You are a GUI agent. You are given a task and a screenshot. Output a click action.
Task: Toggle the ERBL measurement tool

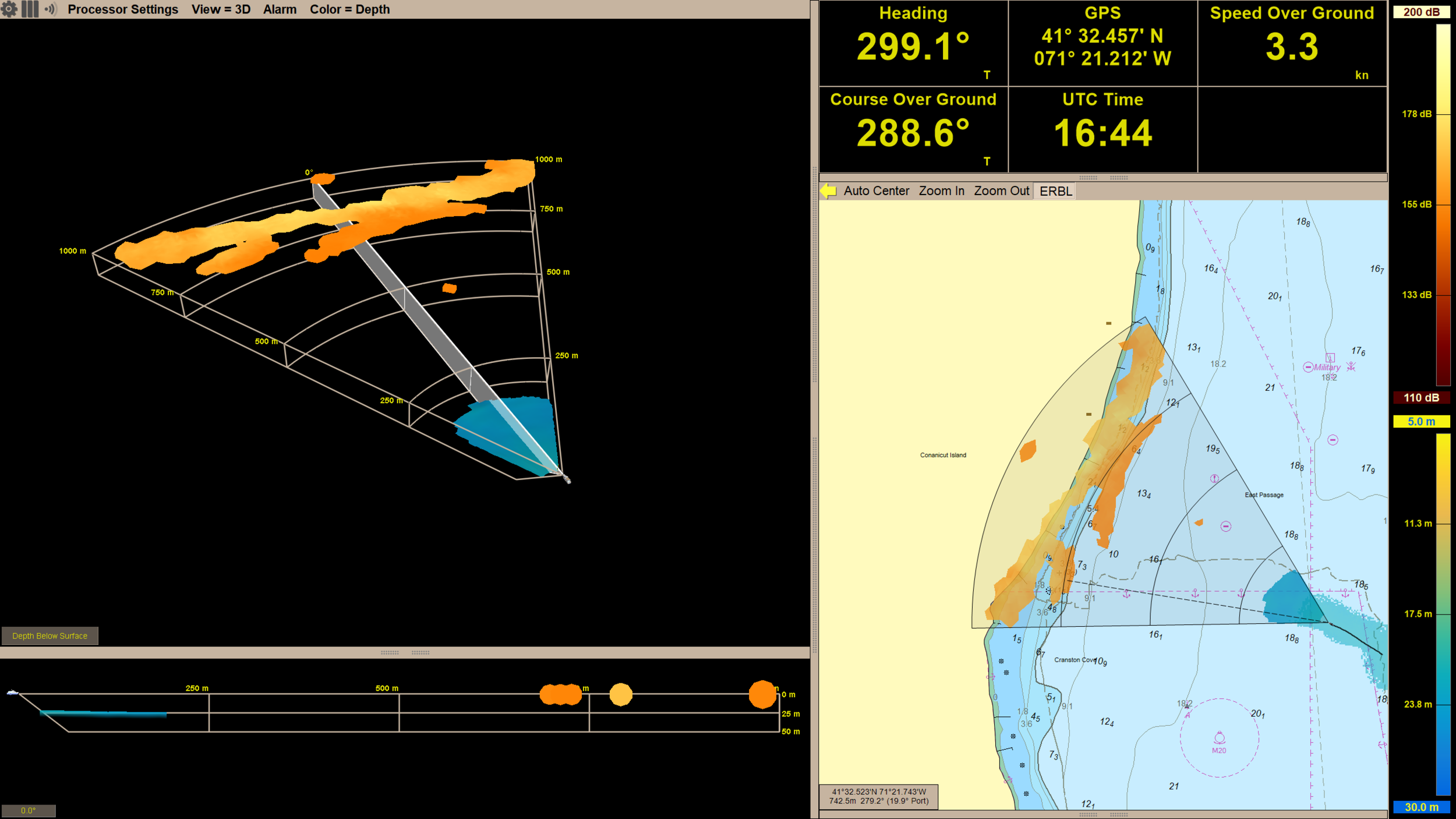tap(1055, 190)
